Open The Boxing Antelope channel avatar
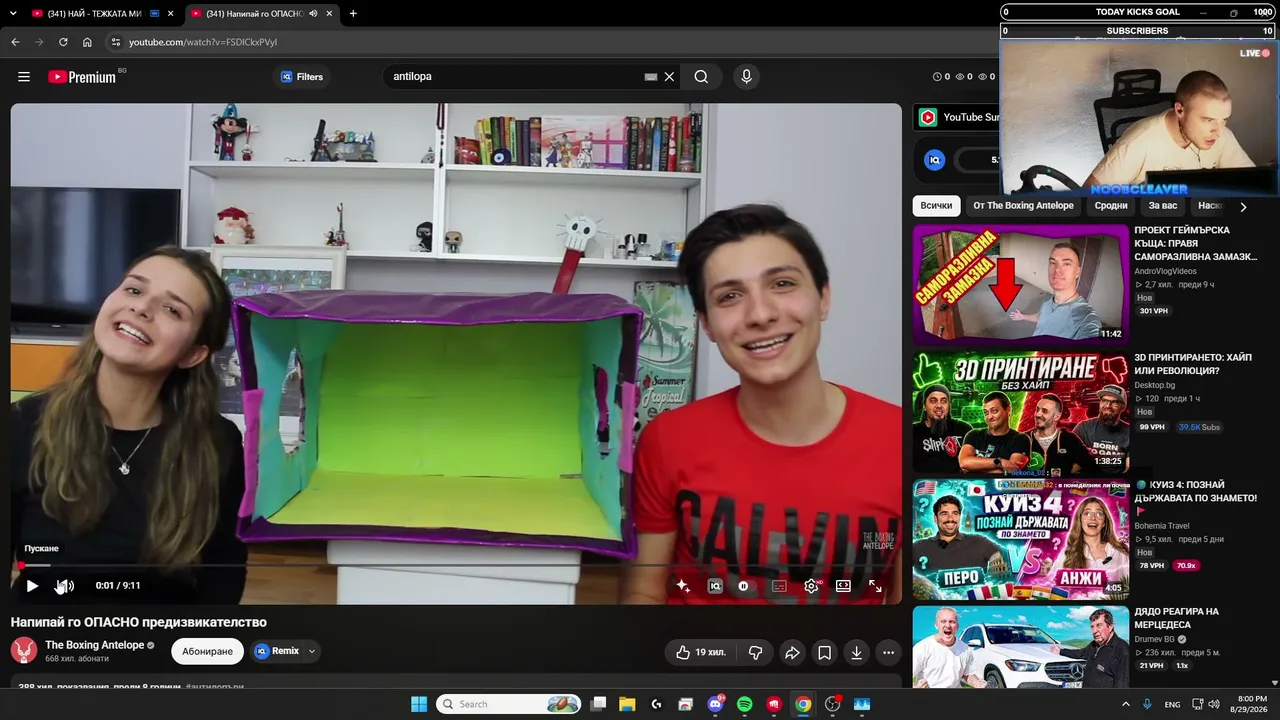The image size is (1280, 720). [x=24, y=650]
